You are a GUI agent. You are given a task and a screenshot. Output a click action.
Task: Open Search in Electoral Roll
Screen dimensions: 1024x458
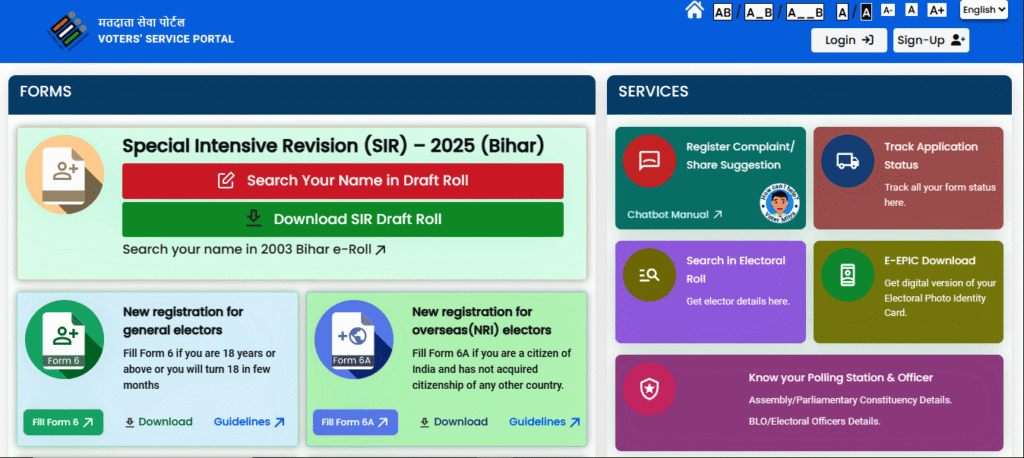point(736,269)
